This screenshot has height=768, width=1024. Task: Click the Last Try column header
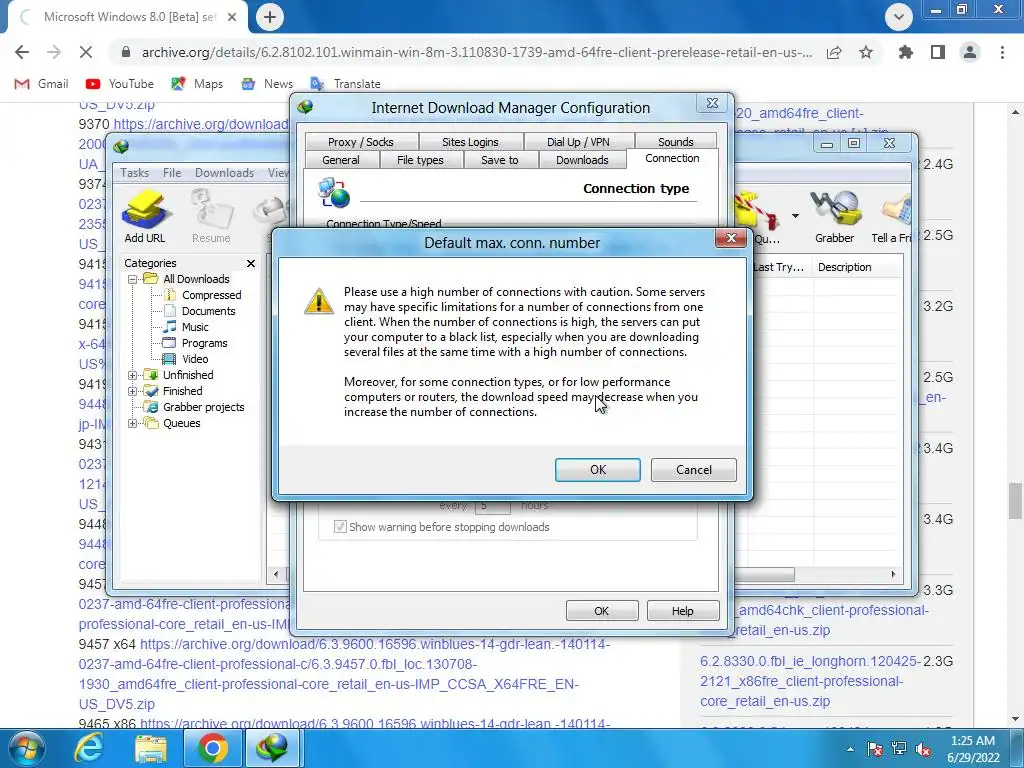coord(778,267)
